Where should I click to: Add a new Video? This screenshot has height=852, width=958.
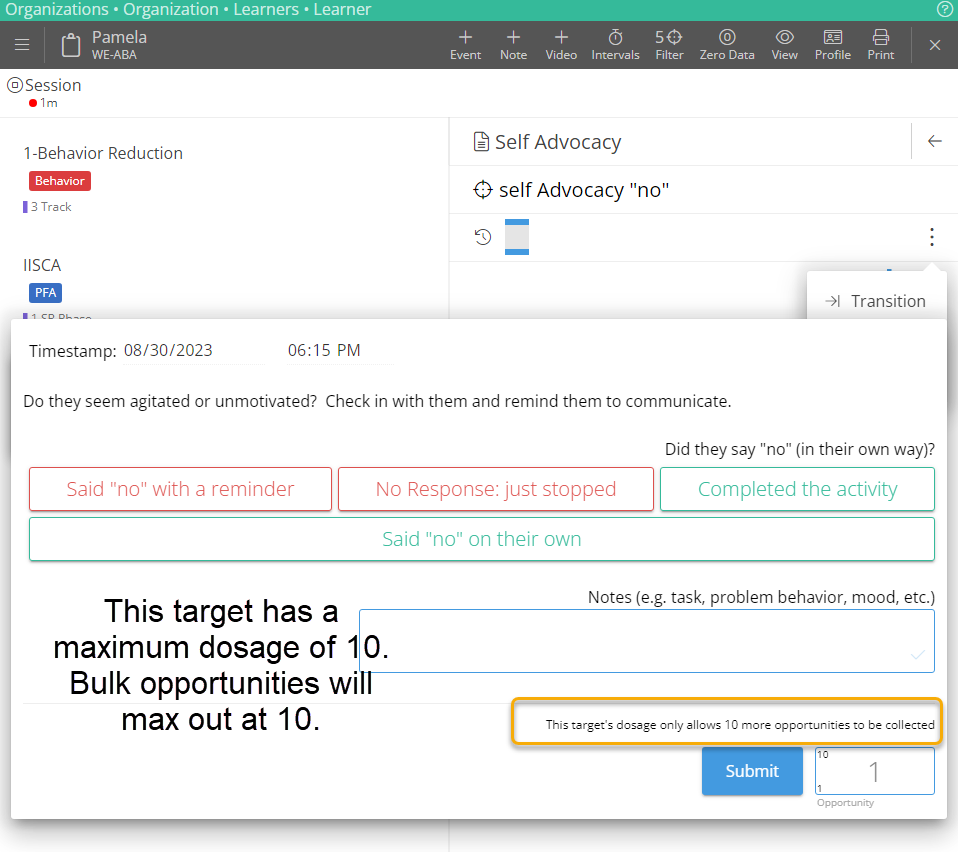click(561, 45)
